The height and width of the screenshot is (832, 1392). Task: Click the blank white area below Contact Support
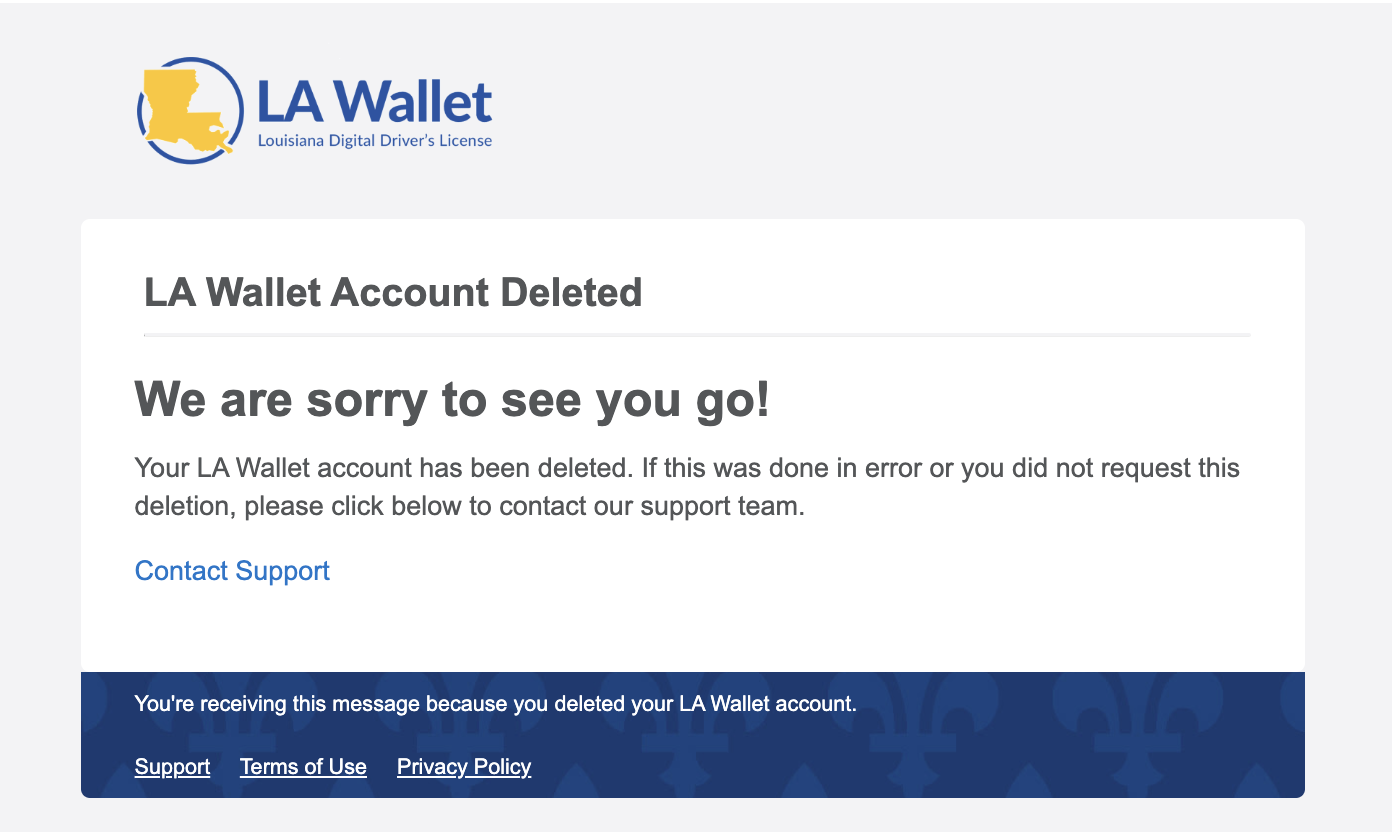(x=690, y=630)
